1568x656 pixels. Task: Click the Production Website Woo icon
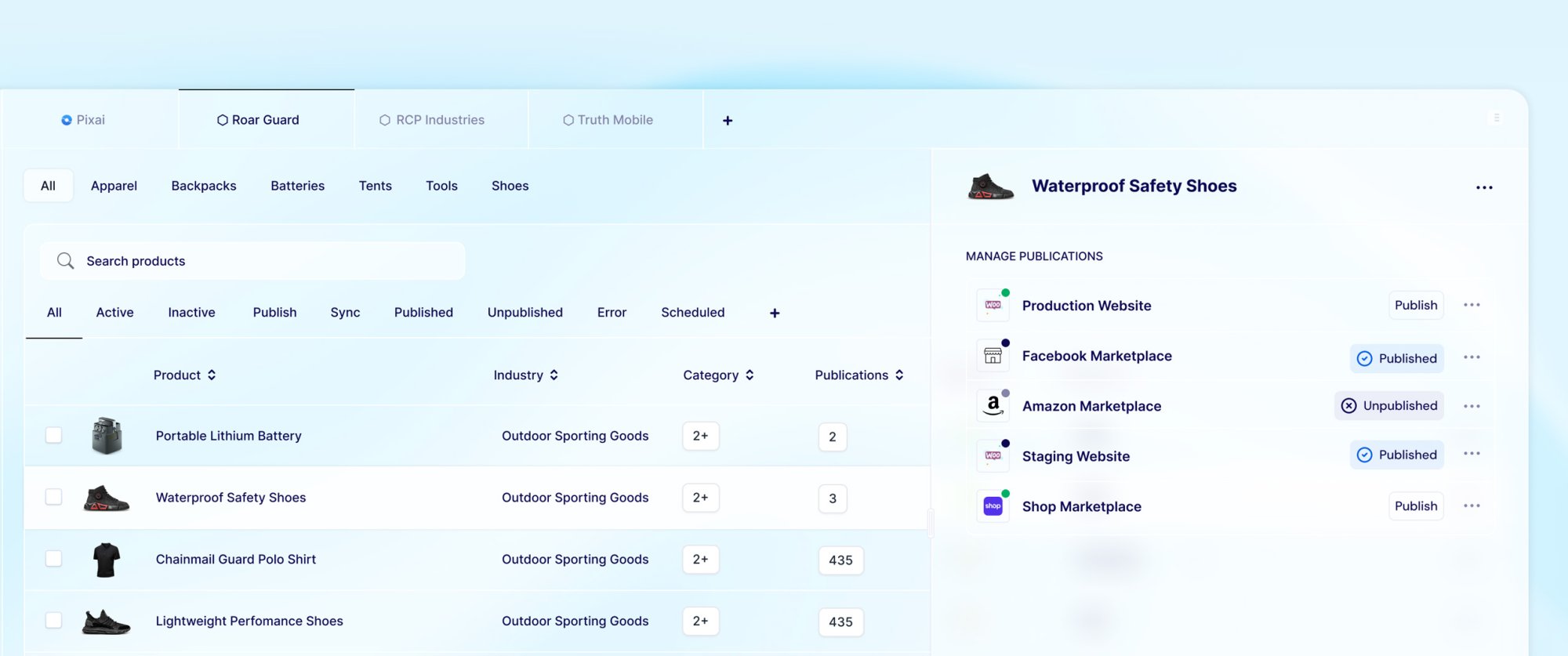coord(993,306)
